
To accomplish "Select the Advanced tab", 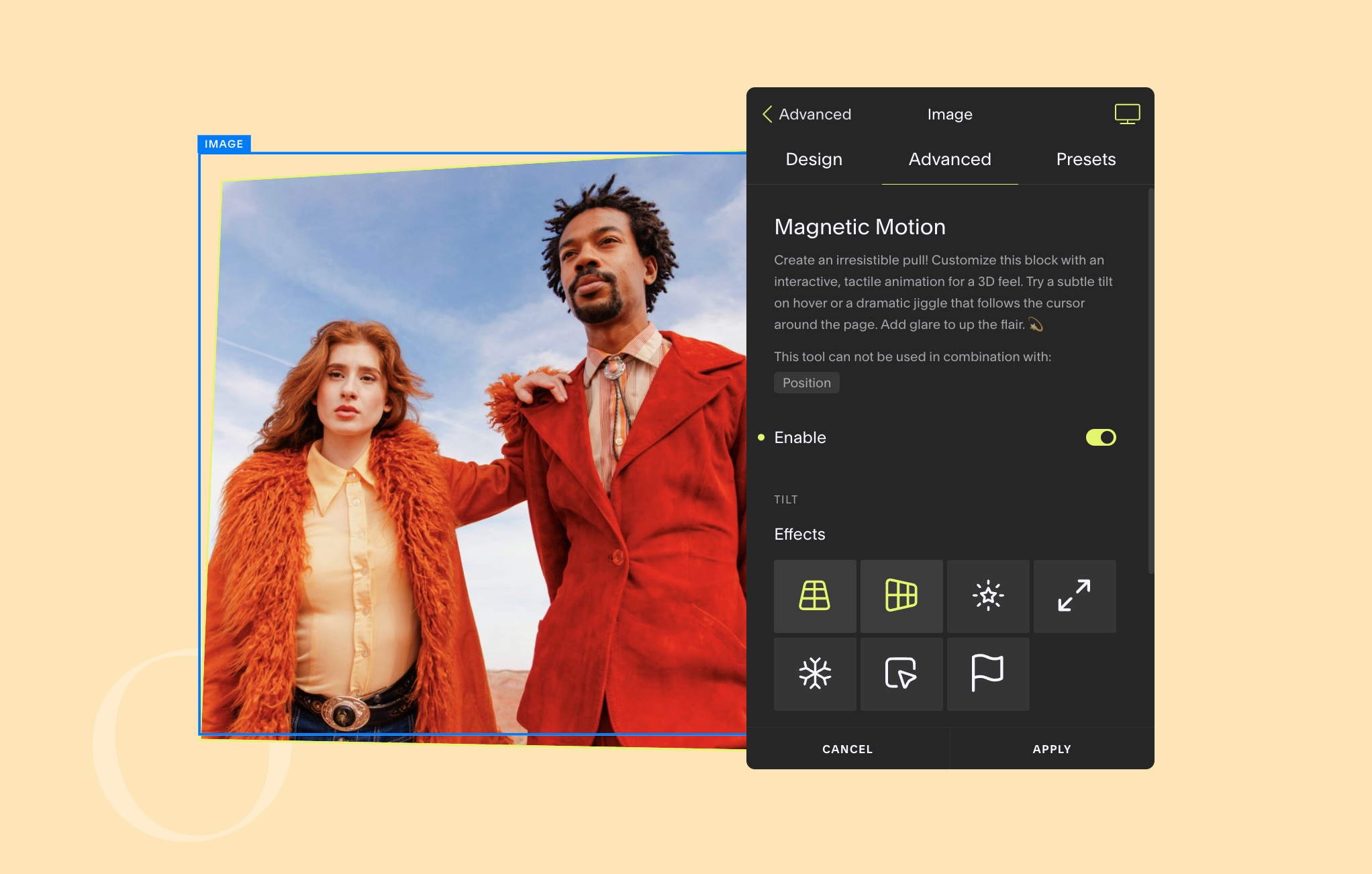I will [x=949, y=160].
